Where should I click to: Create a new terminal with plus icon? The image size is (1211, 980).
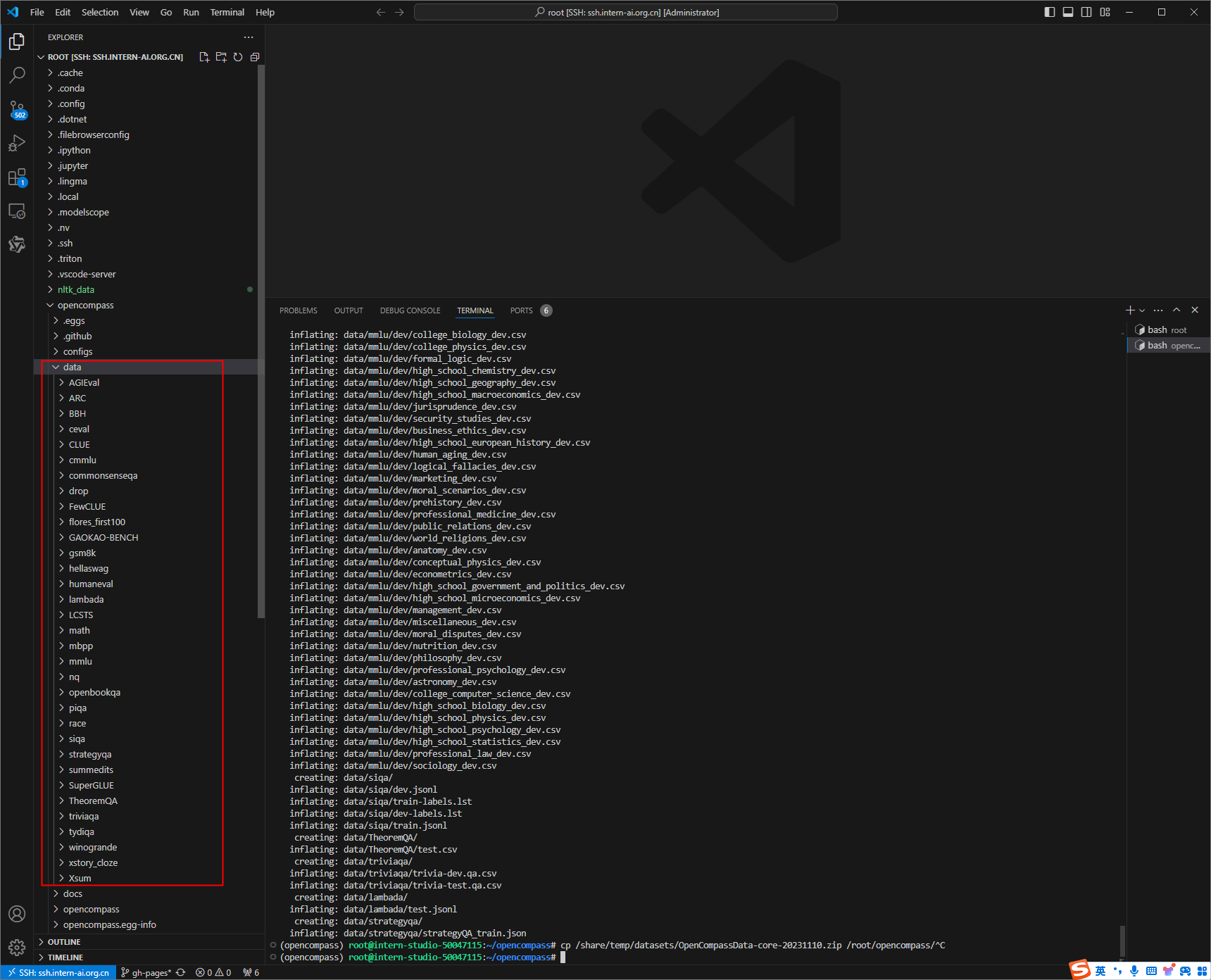[1130, 310]
